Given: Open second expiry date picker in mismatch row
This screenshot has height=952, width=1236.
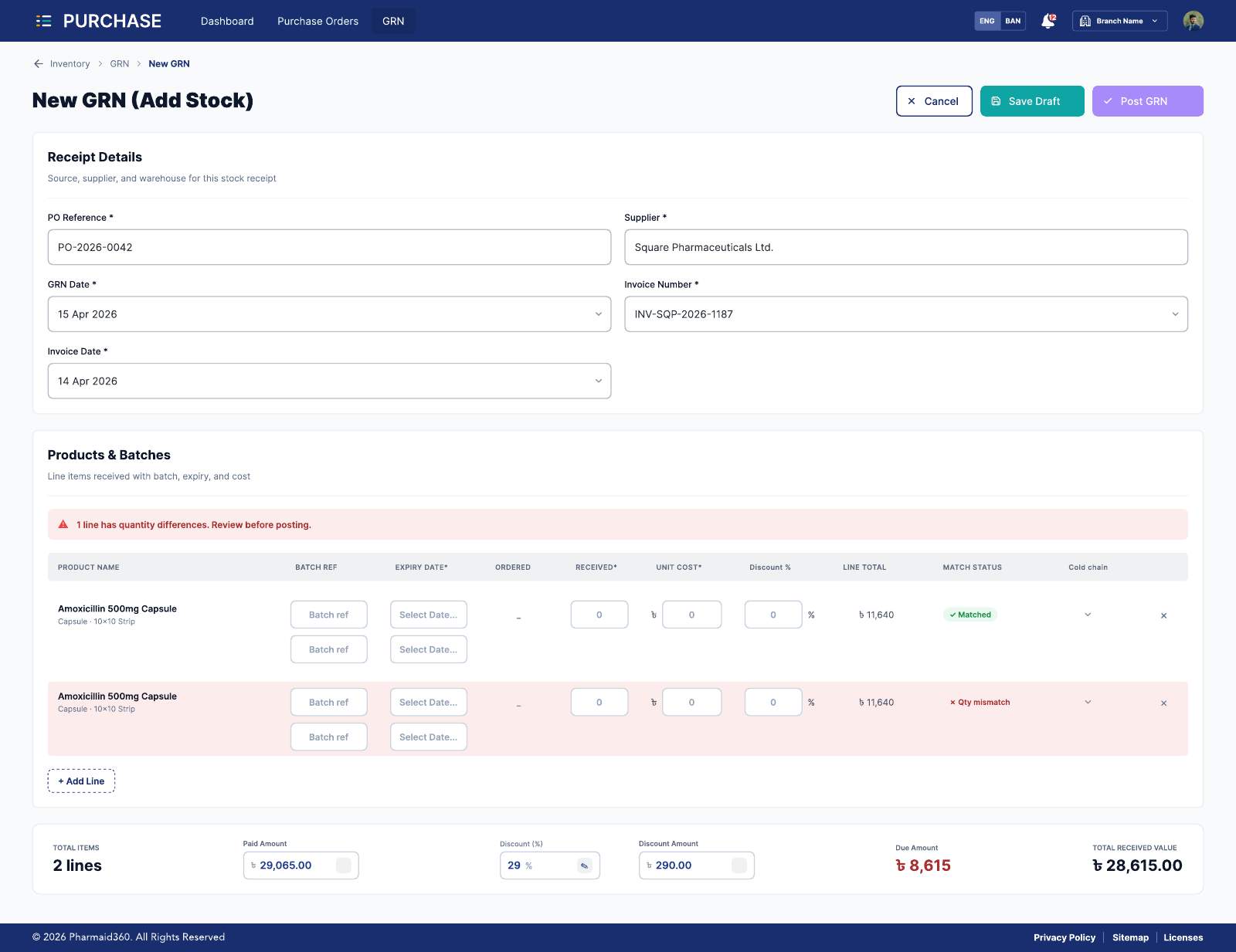Looking at the screenshot, I should tap(429, 737).
